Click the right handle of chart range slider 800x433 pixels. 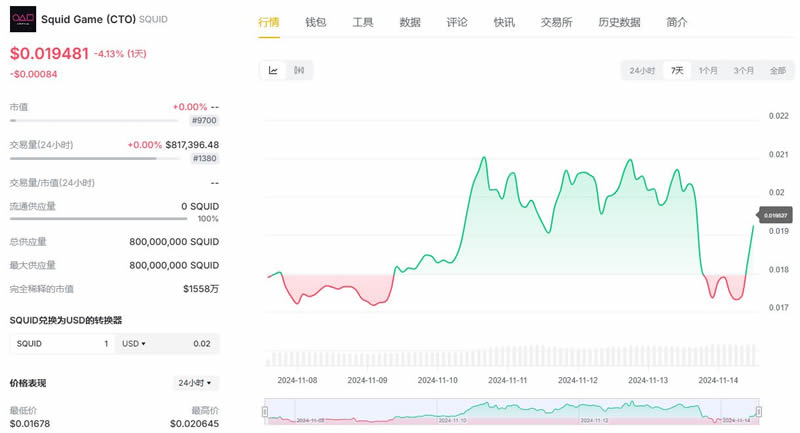pyautogui.click(x=759, y=411)
